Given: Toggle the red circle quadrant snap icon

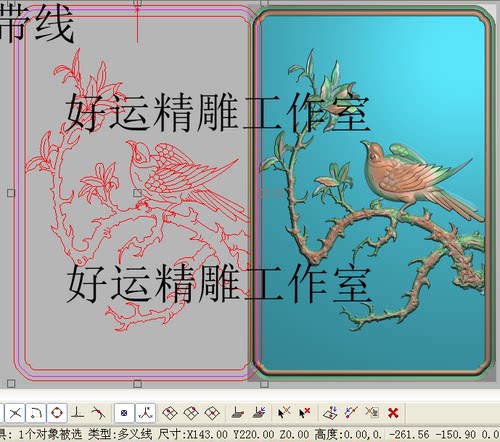Looking at the screenshot, I should tap(57, 413).
